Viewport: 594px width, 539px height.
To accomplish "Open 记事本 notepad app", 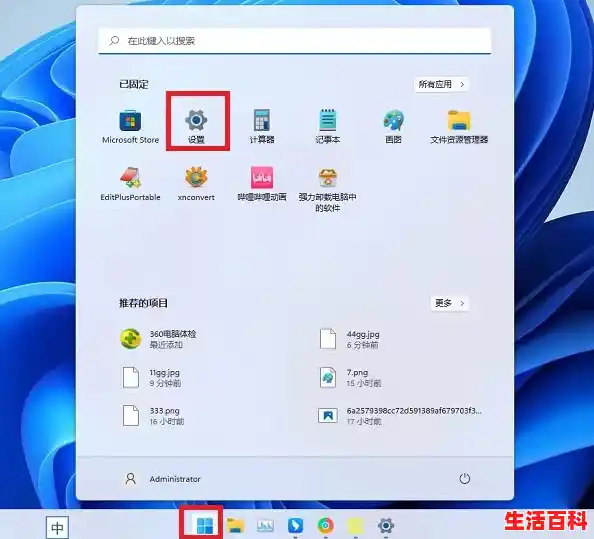I will coord(328,127).
